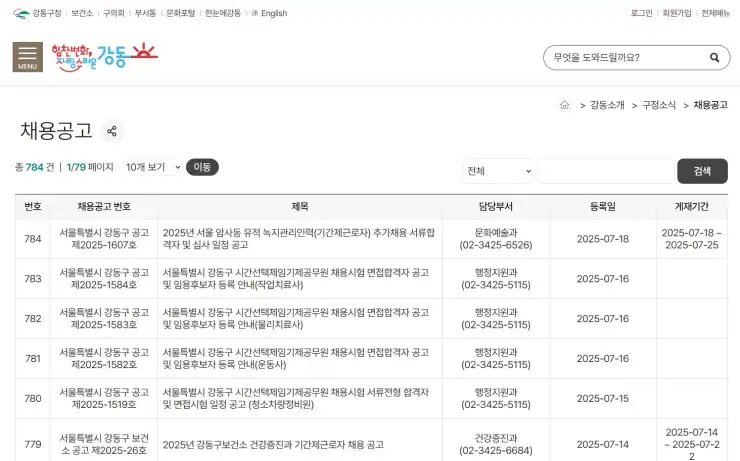Click the 2025-07-18 registration date
This screenshot has height=461, width=740.
click(603, 239)
